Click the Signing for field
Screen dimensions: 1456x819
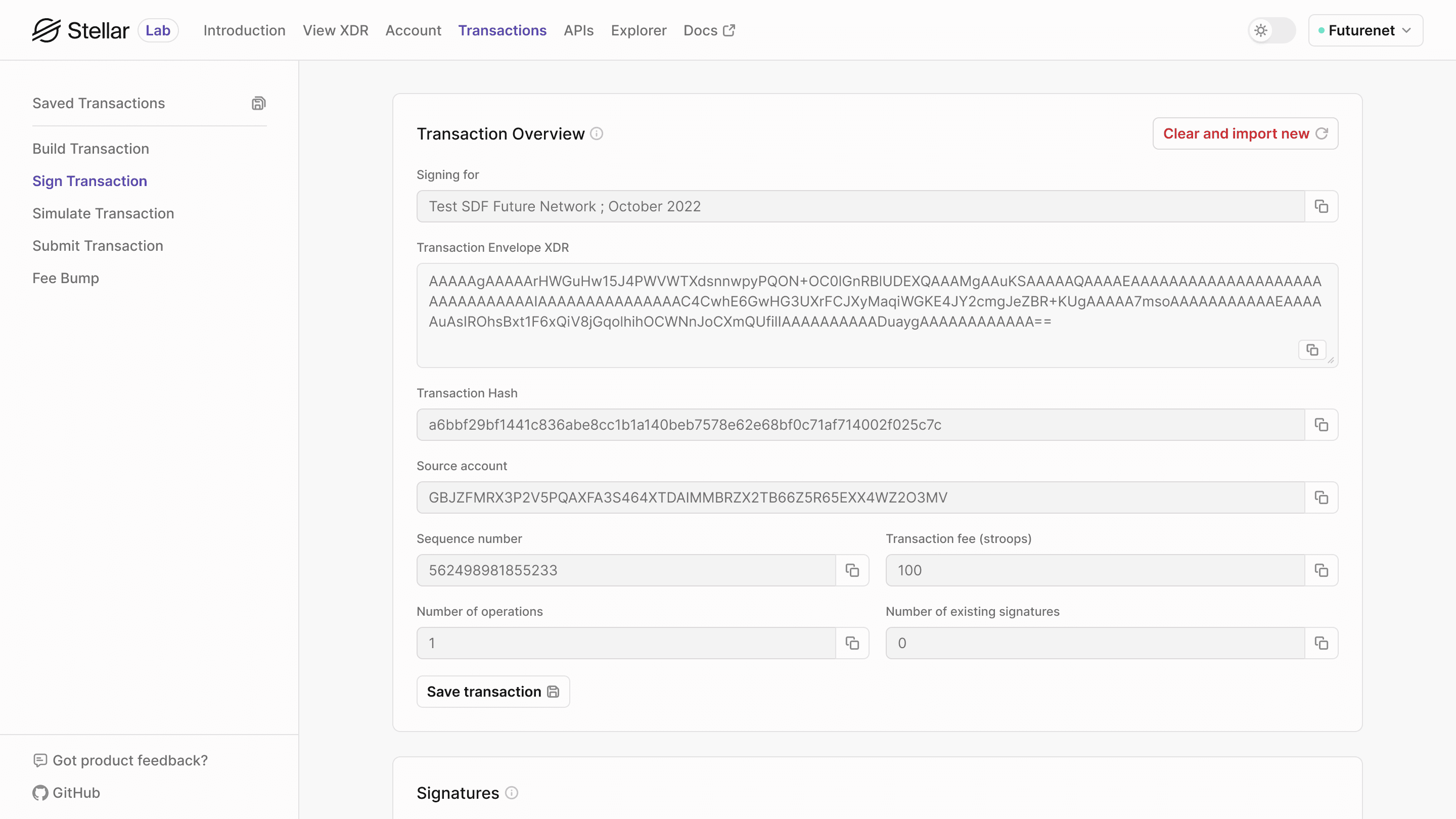(x=860, y=206)
